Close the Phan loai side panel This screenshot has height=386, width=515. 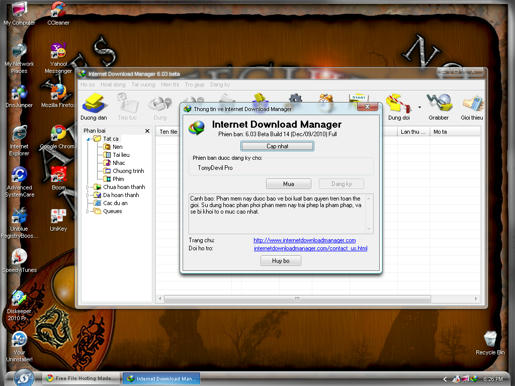147,131
